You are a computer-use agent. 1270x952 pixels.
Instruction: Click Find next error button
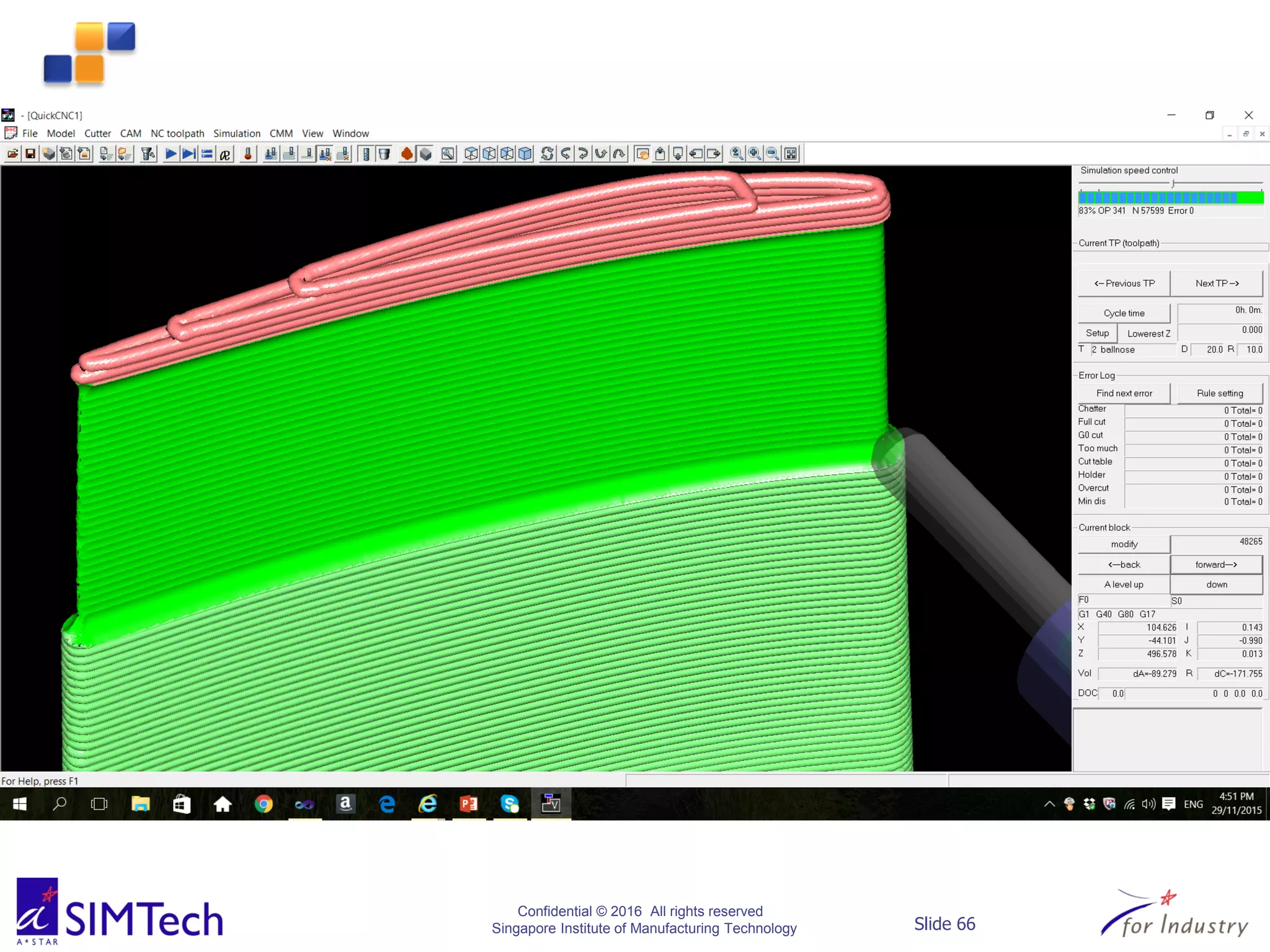click(1124, 393)
